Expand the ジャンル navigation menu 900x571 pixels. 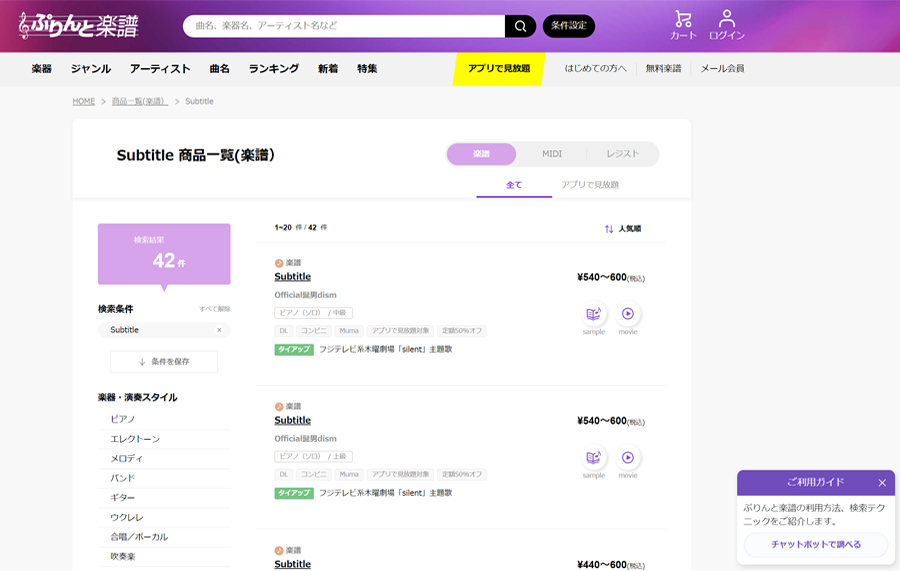91,69
